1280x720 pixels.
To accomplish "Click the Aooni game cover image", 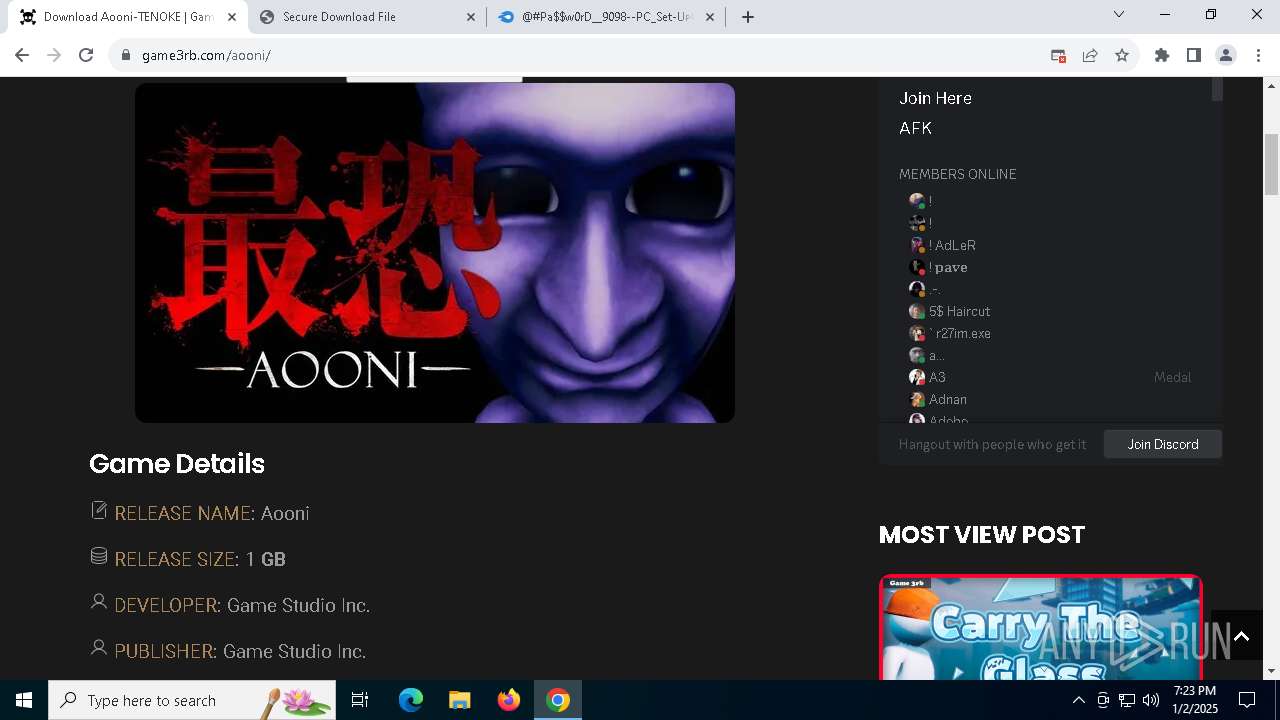I will 435,253.
